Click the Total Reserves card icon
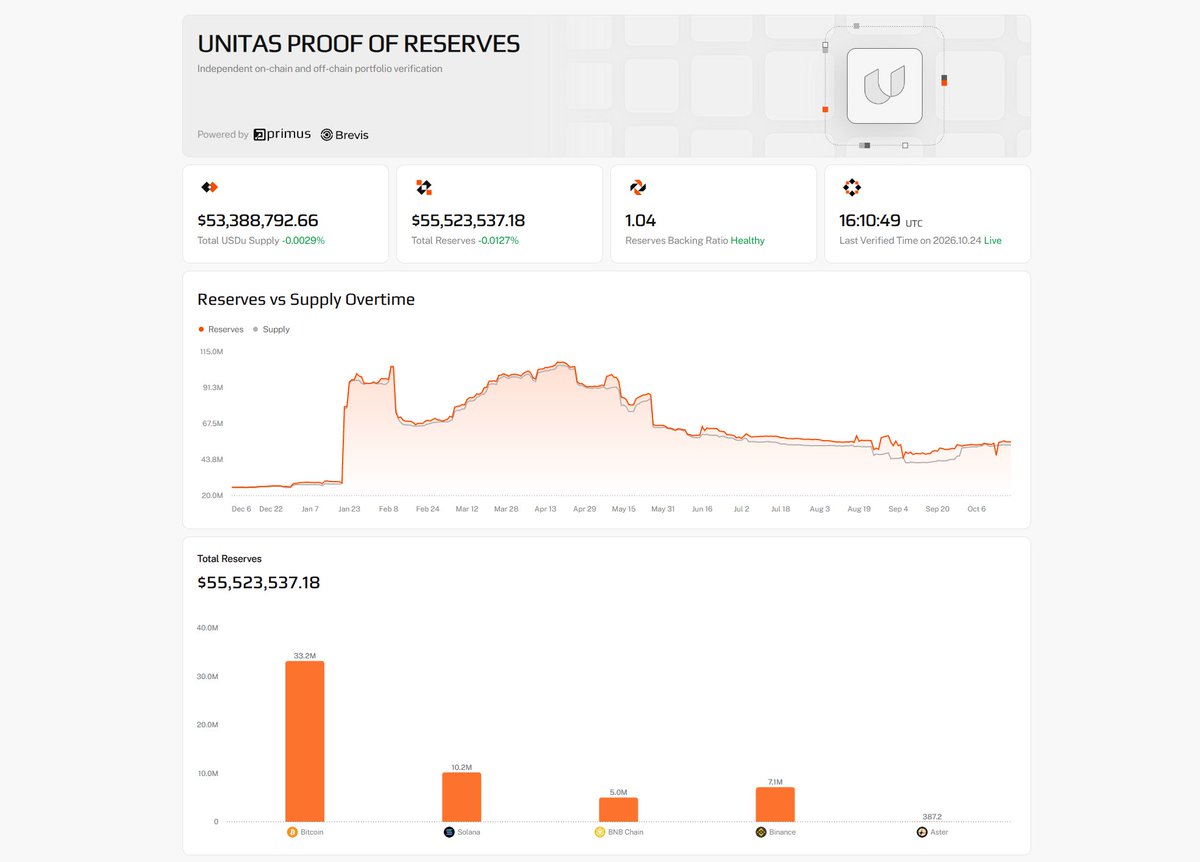The image size is (1200, 862). 423,187
